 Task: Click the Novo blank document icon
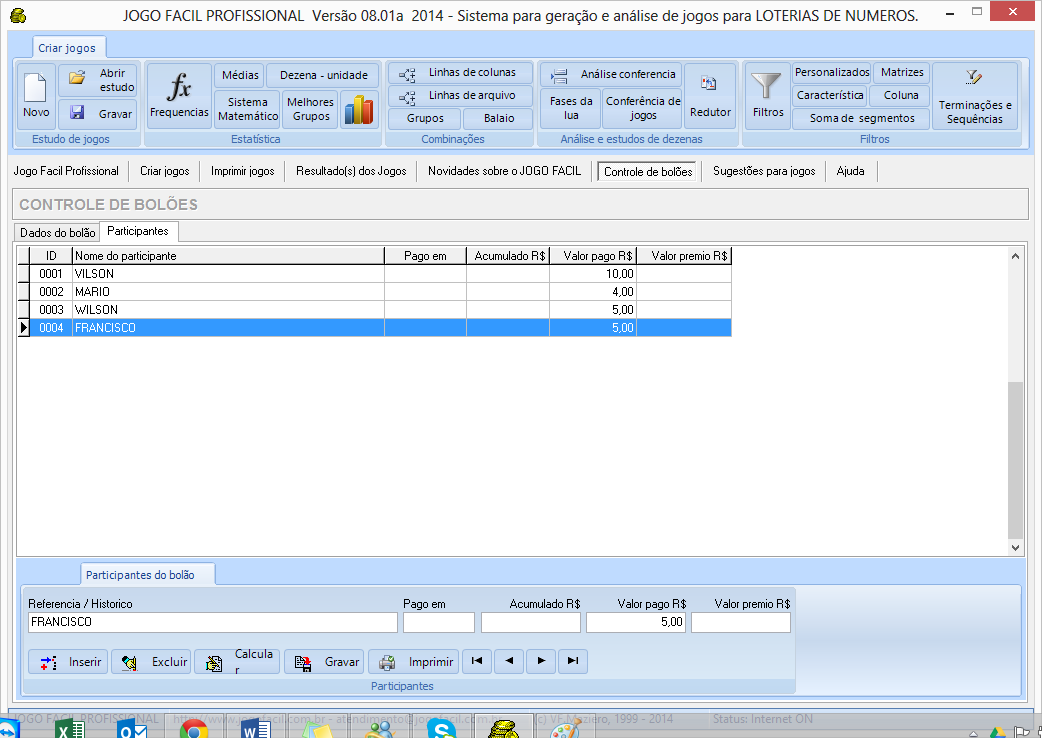pyautogui.click(x=36, y=96)
